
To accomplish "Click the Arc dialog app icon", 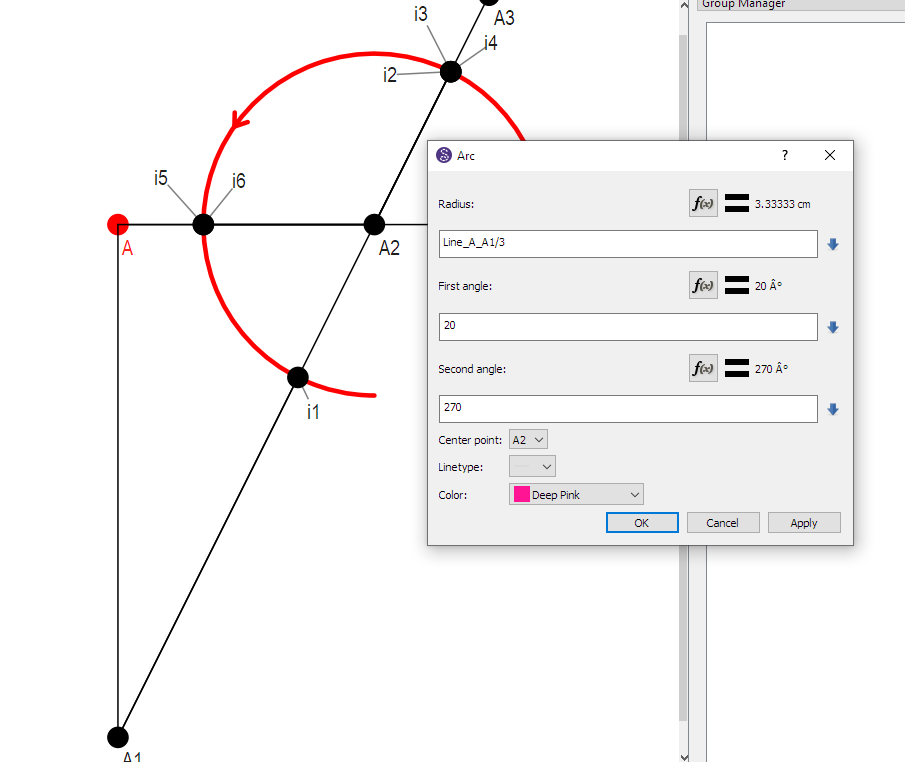I will 444,155.
